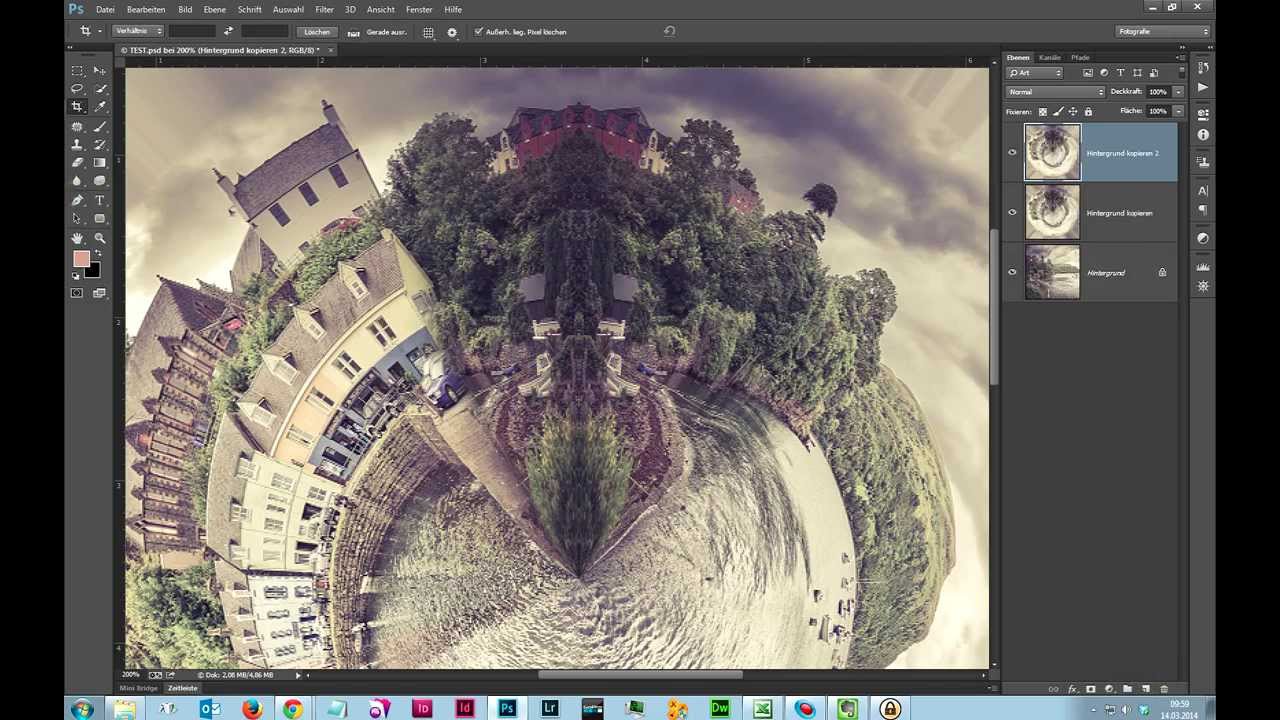
Task: Open the Normal blend mode dropdown
Action: point(1055,92)
